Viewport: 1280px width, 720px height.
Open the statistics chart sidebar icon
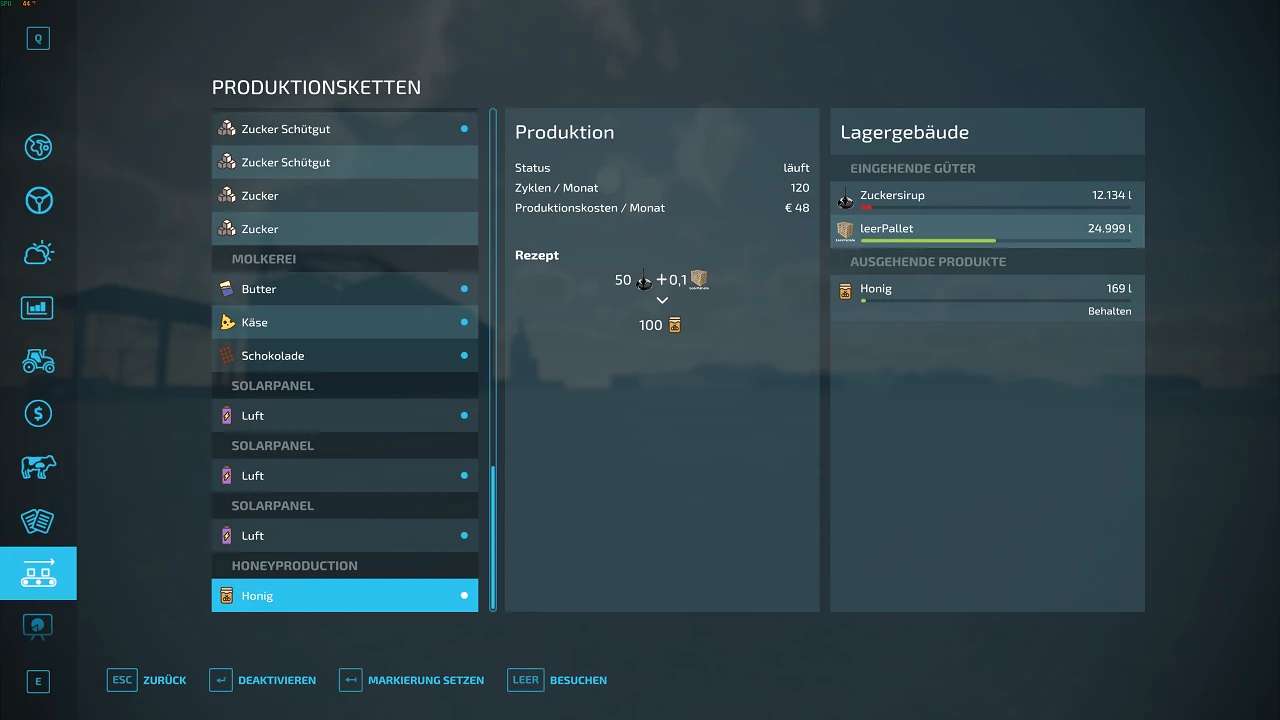[38, 307]
